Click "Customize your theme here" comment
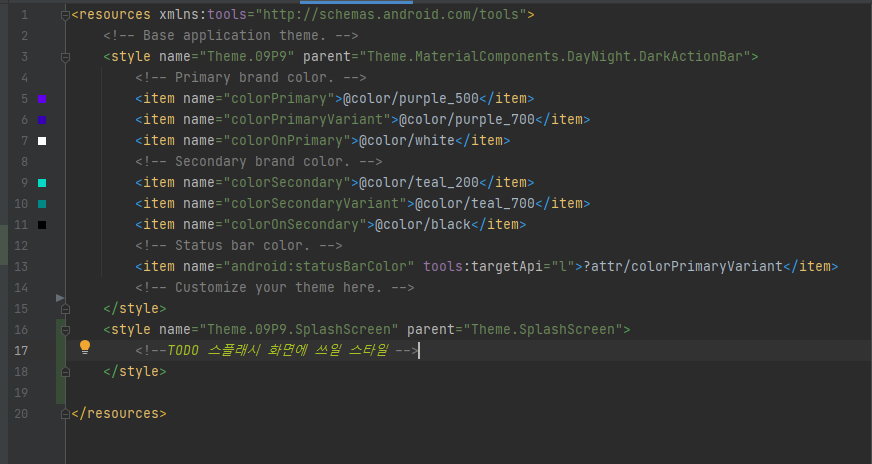872x464 pixels. [x=275, y=288]
